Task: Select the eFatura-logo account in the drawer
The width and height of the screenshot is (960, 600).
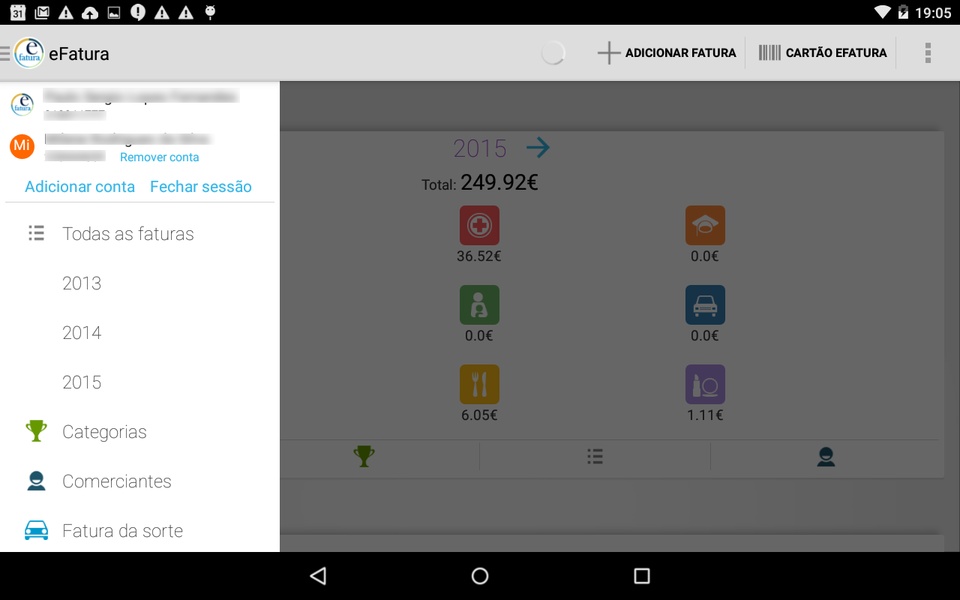Action: click(23, 104)
